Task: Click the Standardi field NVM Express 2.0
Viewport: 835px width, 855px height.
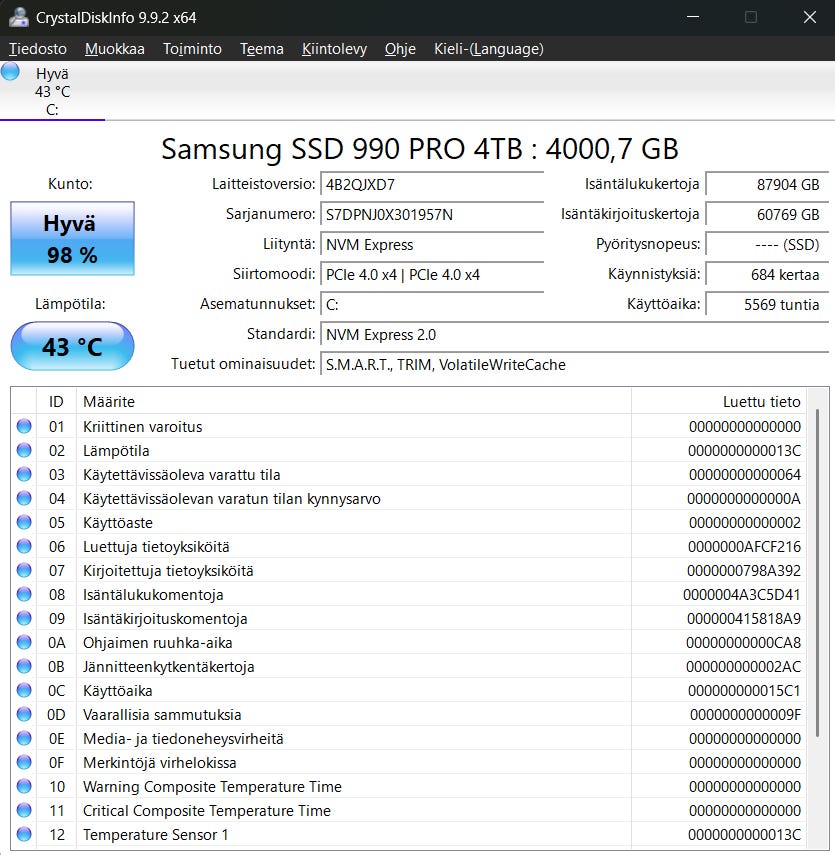Action: click(x=575, y=334)
